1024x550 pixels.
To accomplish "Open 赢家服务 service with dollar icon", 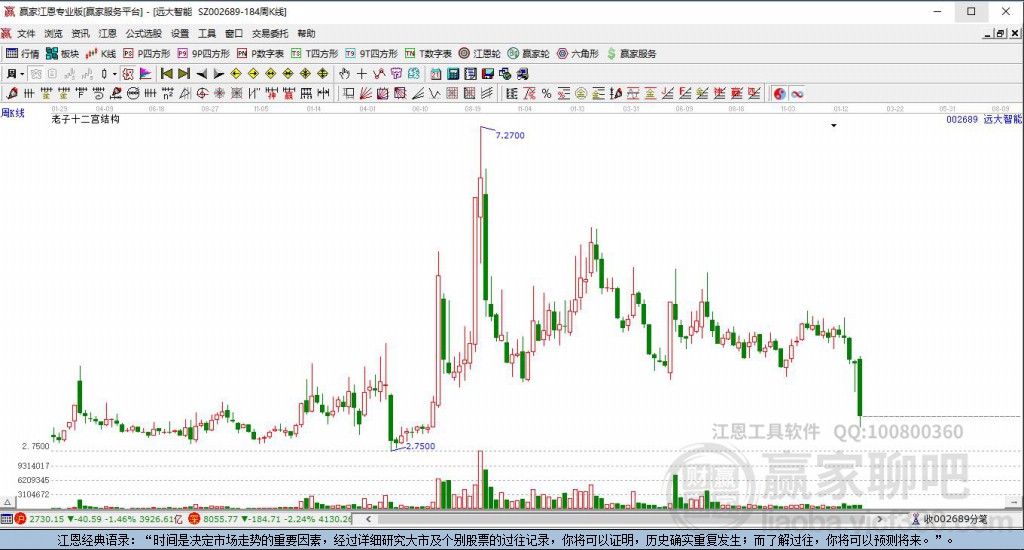I will click(631, 54).
